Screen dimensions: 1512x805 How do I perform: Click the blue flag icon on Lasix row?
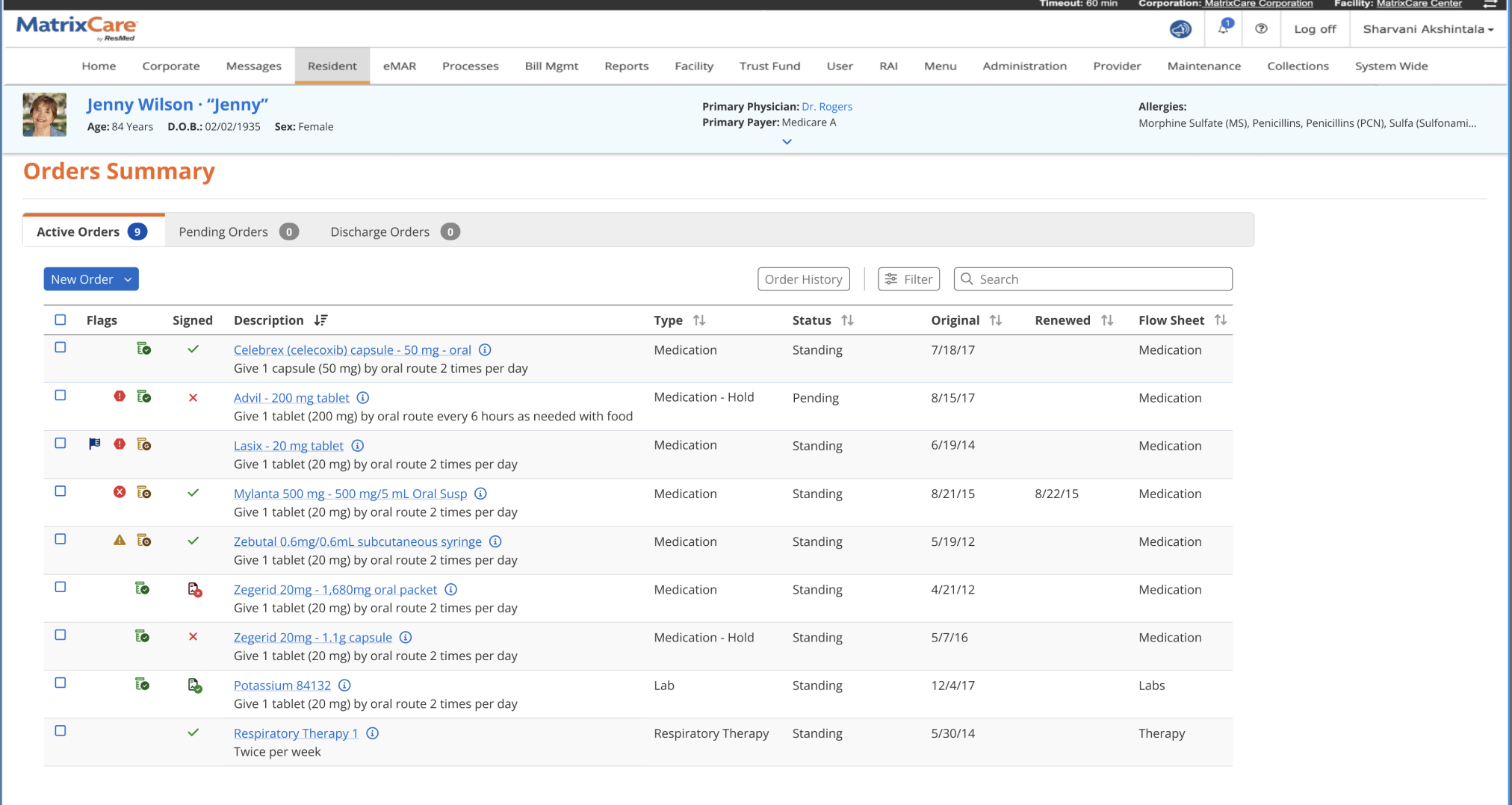tap(95, 444)
